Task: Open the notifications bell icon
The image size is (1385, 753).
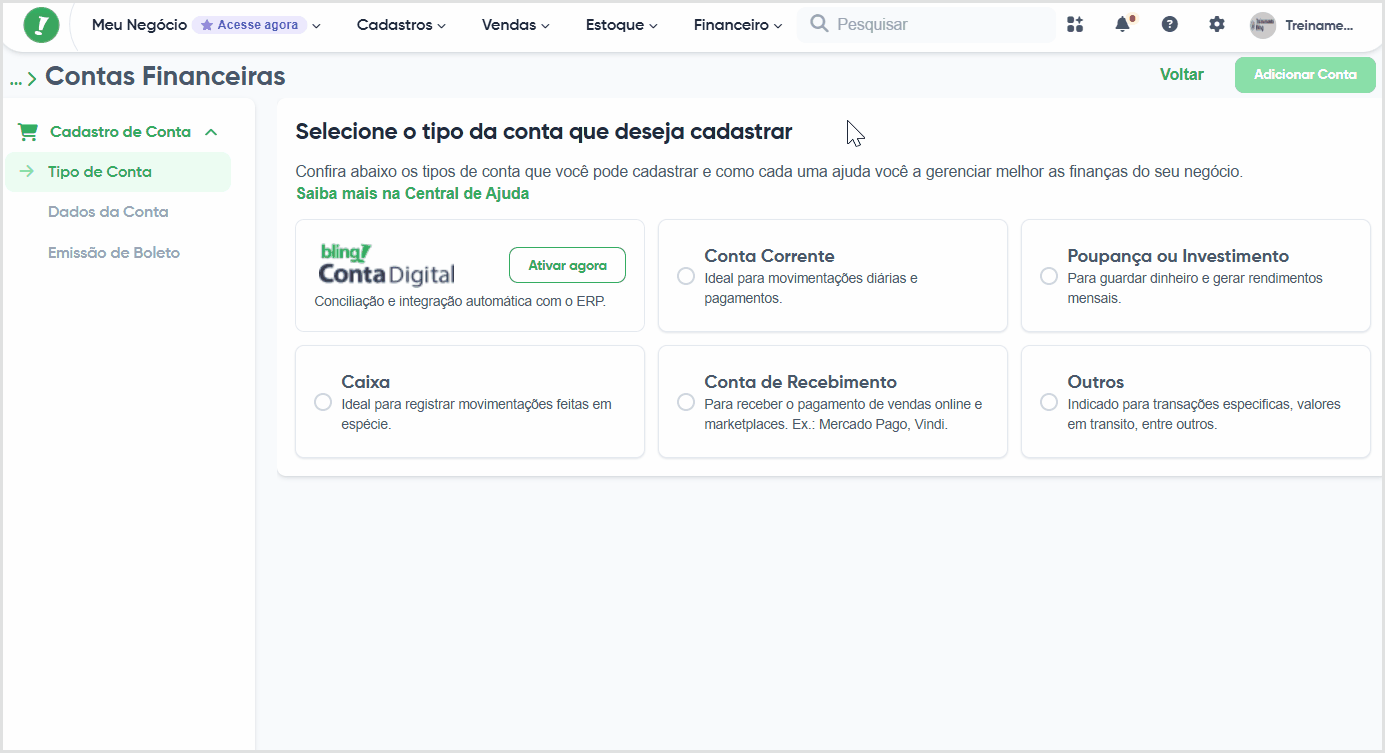Action: pos(1123,25)
